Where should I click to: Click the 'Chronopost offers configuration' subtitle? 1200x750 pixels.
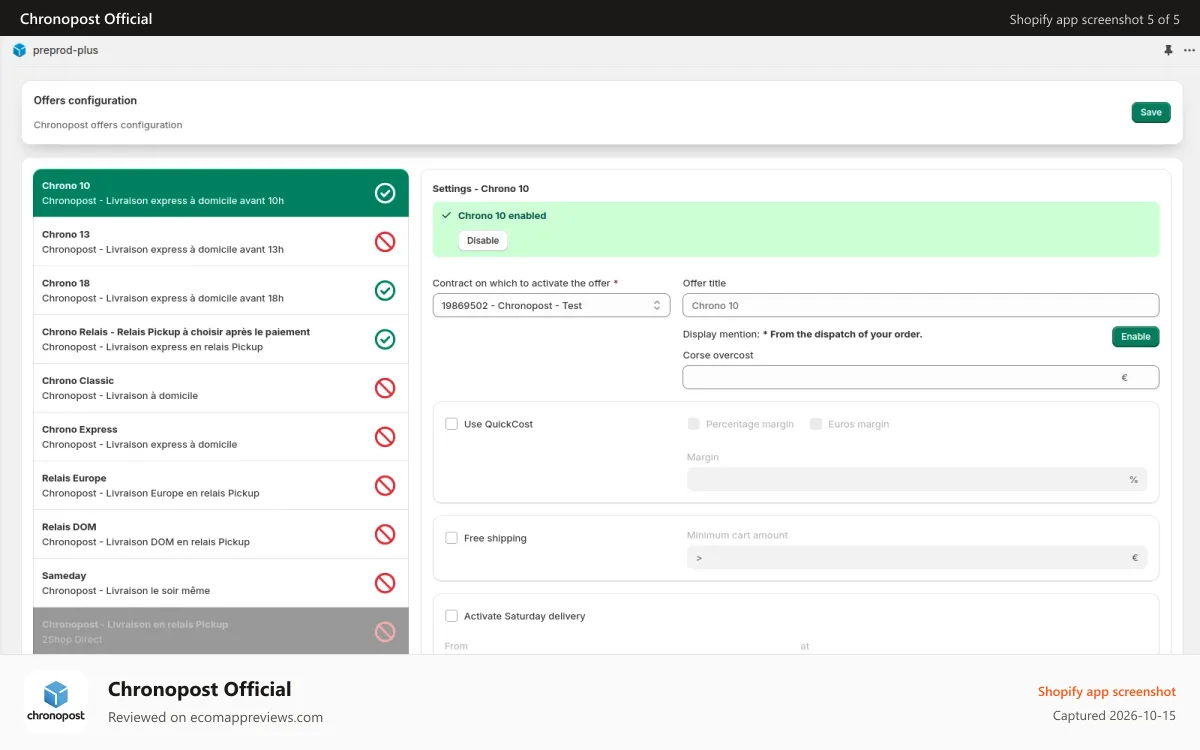pos(108,125)
